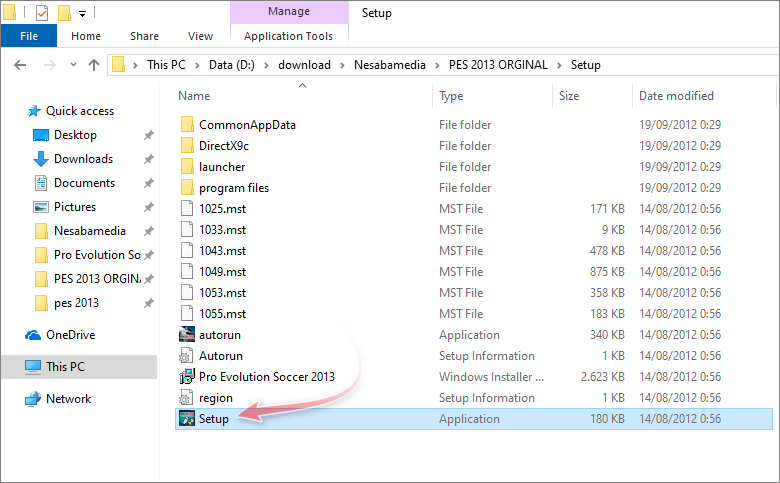Select the Manage contextual tab

(289, 11)
